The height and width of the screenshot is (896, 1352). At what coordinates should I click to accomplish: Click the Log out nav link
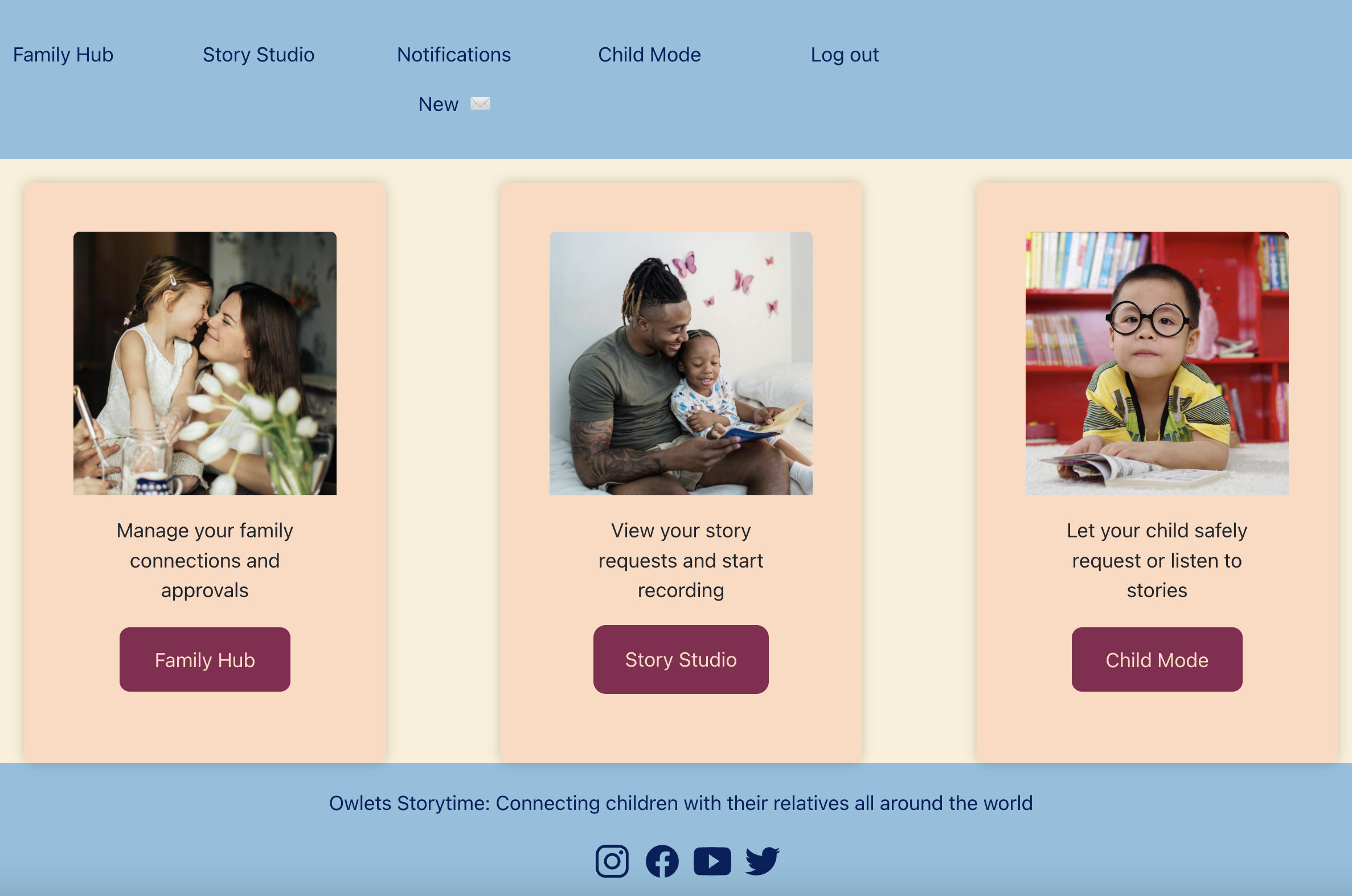845,55
